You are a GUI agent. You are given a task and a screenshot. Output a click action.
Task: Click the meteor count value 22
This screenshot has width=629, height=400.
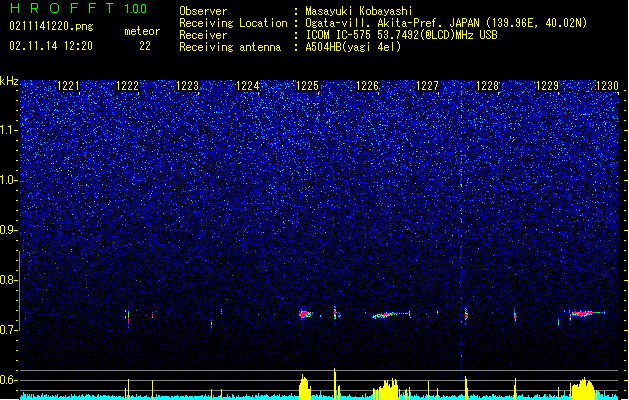coord(145,46)
